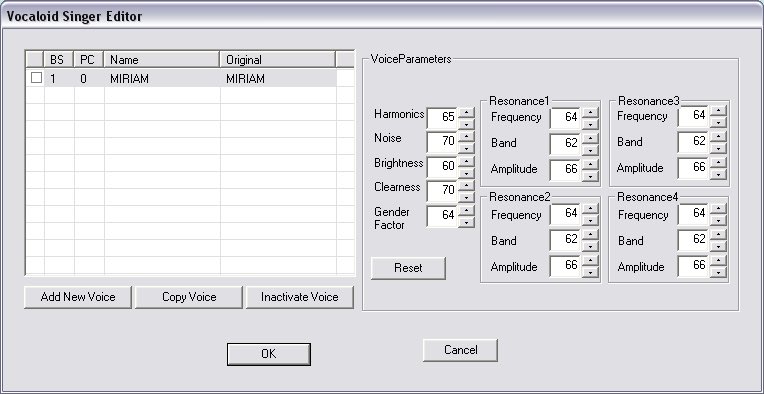Decrease Resonance3 Band with down arrow
The image size is (764, 394).
tap(718, 148)
